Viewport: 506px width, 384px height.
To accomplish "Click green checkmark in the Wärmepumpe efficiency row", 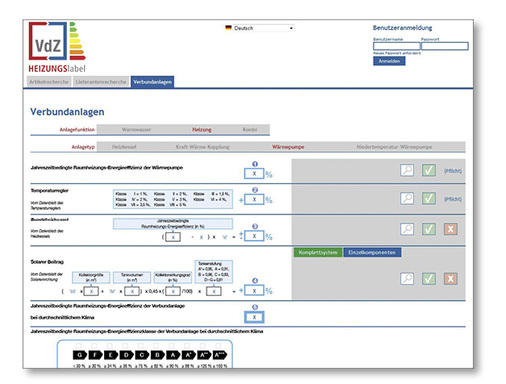I will [x=429, y=170].
